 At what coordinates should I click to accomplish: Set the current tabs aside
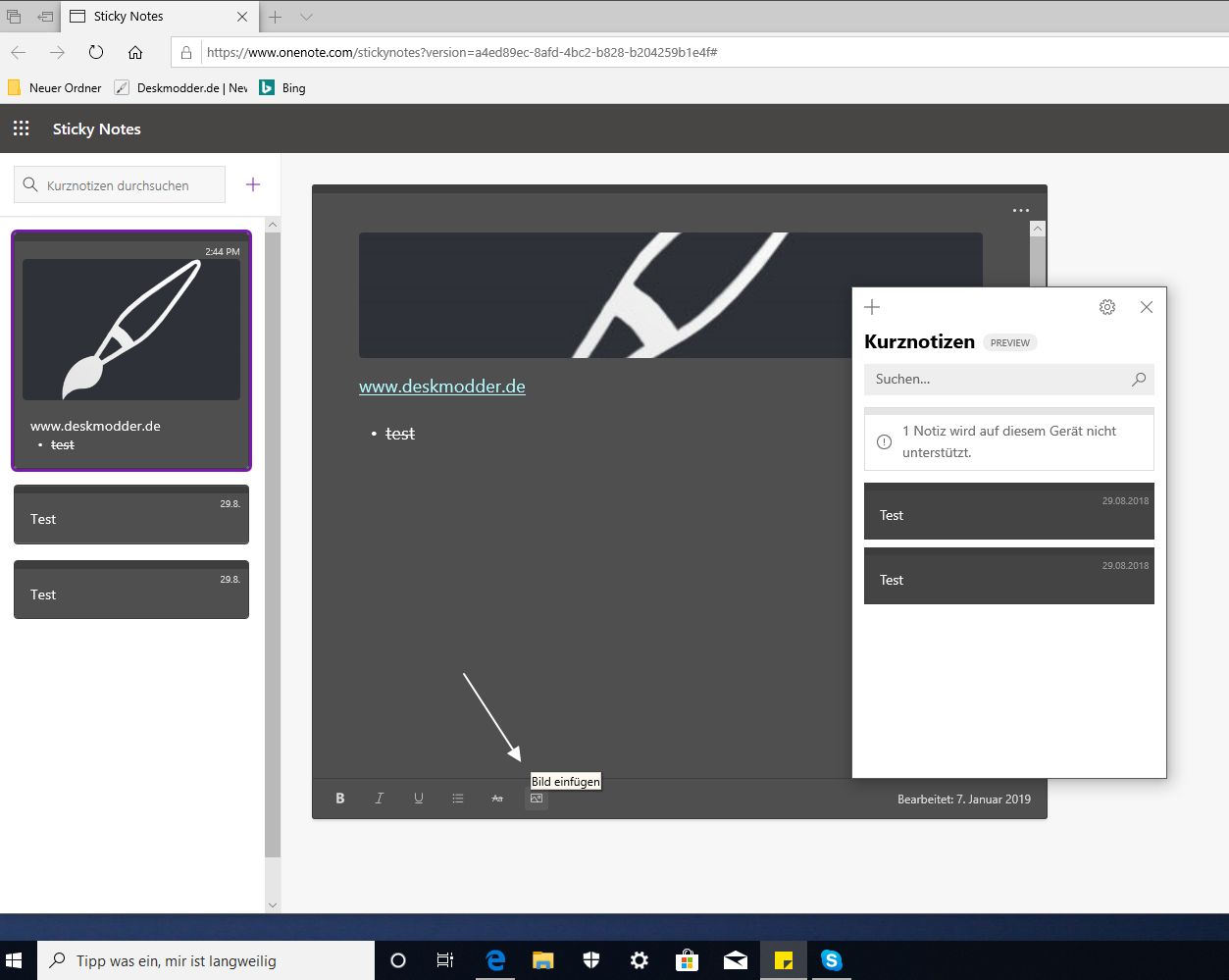point(45,17)
